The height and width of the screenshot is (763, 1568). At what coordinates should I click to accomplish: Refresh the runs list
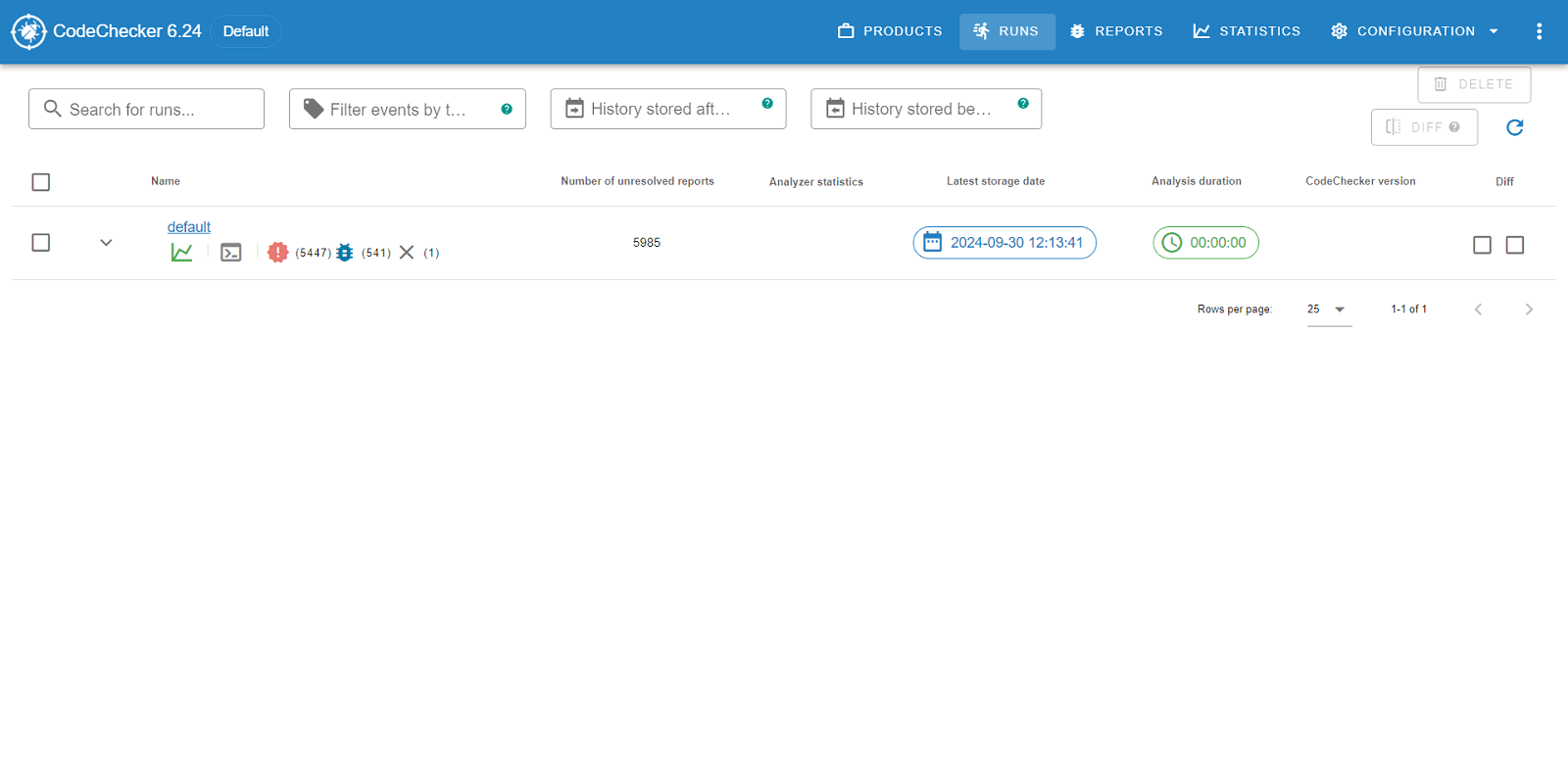point(1514,127)
